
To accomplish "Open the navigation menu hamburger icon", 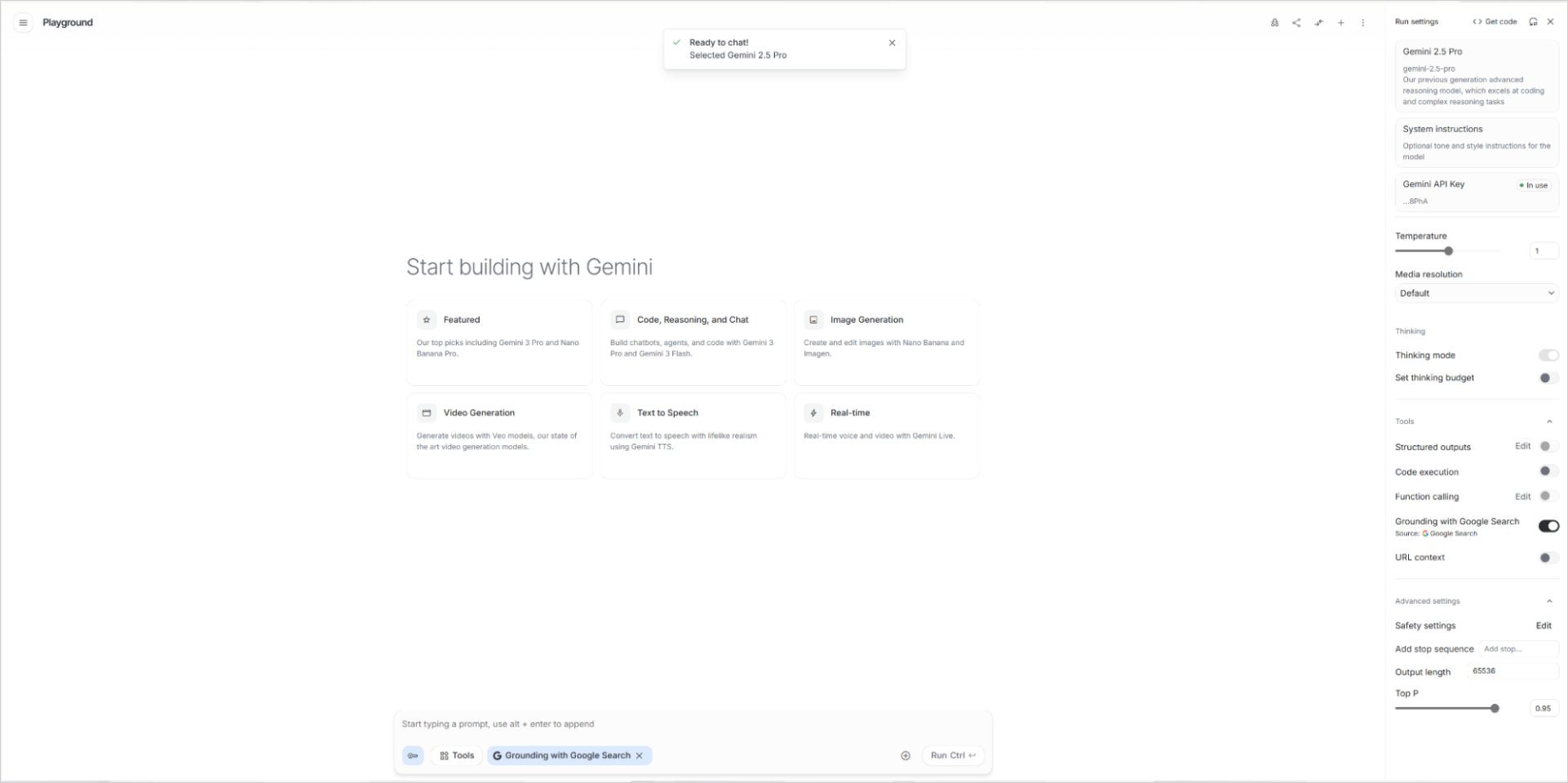I will [x=23, y=22].
